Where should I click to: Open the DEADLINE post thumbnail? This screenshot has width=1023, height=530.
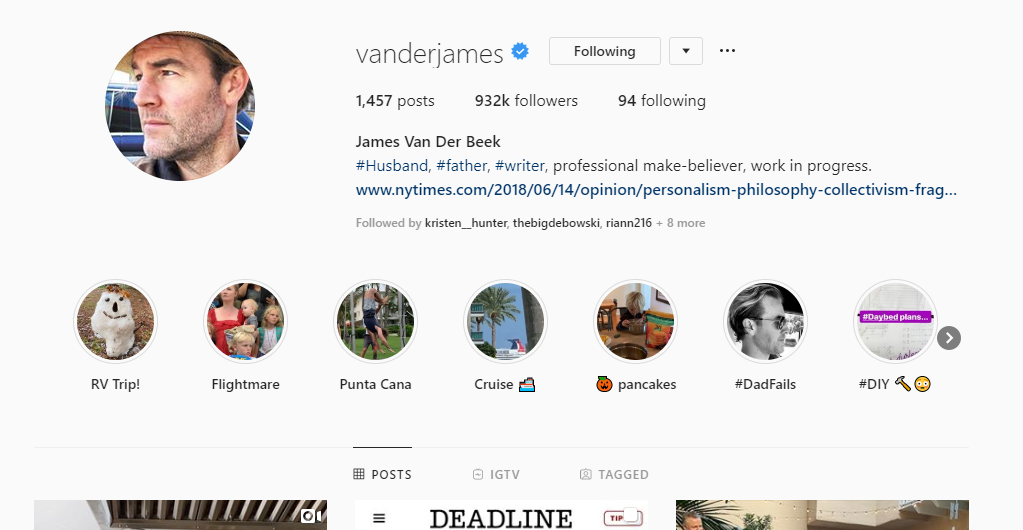click(501, 515)
